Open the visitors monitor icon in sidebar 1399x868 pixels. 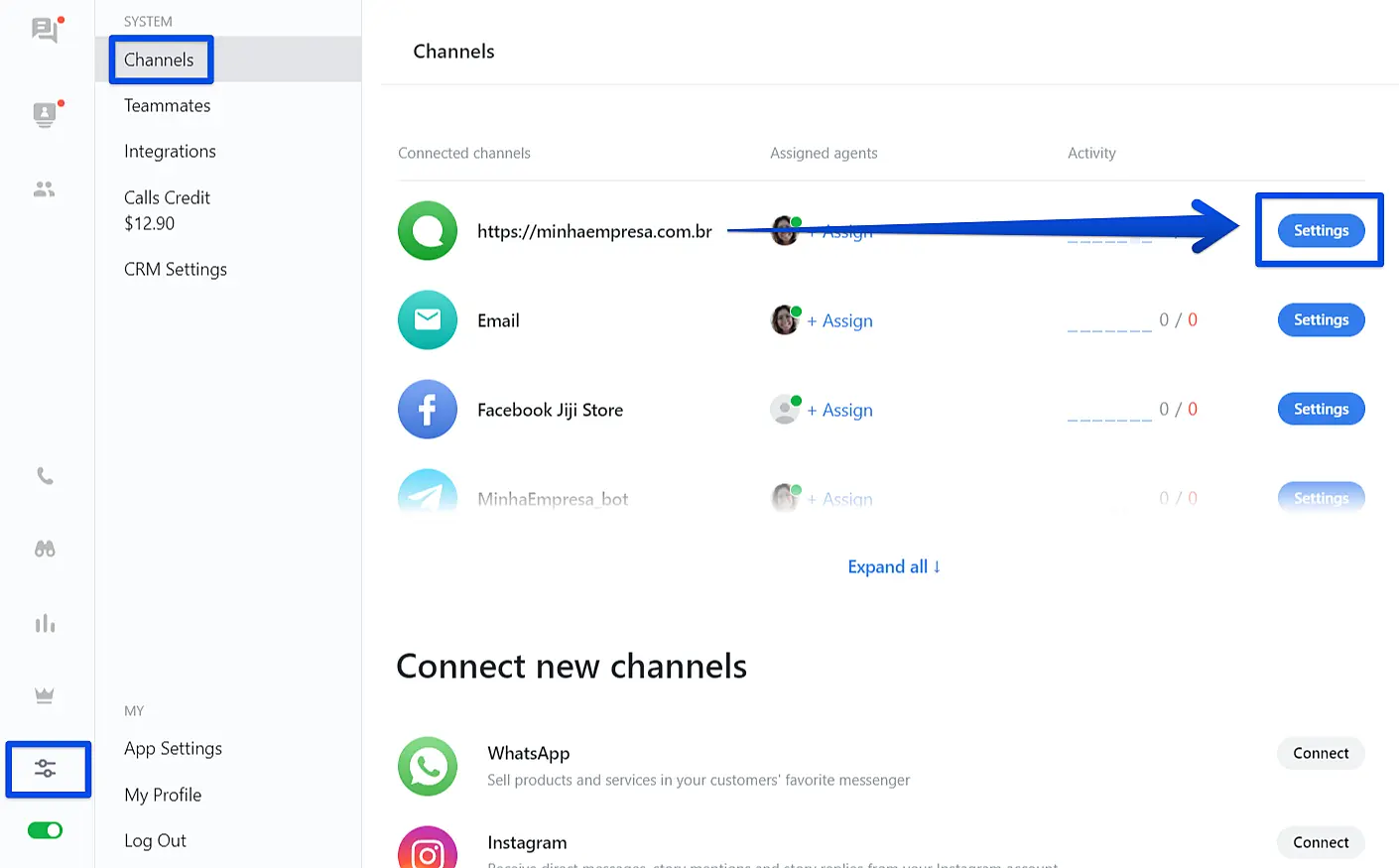(x=45, y=114)
